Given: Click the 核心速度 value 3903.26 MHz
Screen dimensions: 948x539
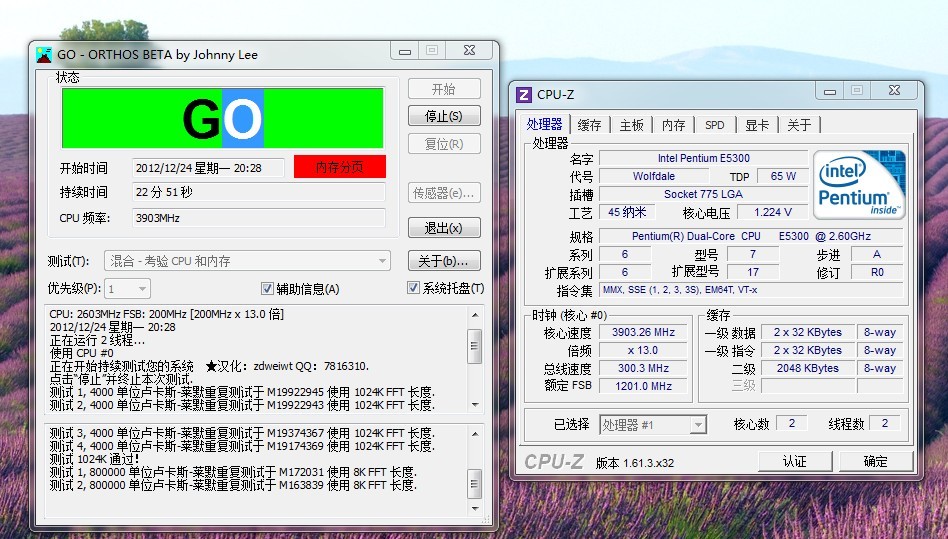Looking at the screenshot, I should tap(643, 332).
